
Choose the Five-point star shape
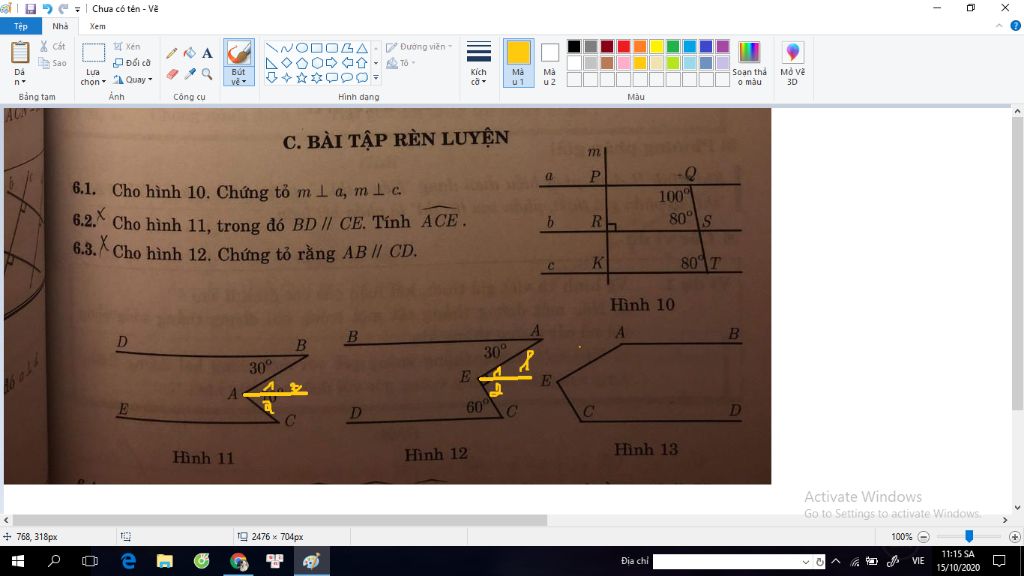tap(302, 78)
